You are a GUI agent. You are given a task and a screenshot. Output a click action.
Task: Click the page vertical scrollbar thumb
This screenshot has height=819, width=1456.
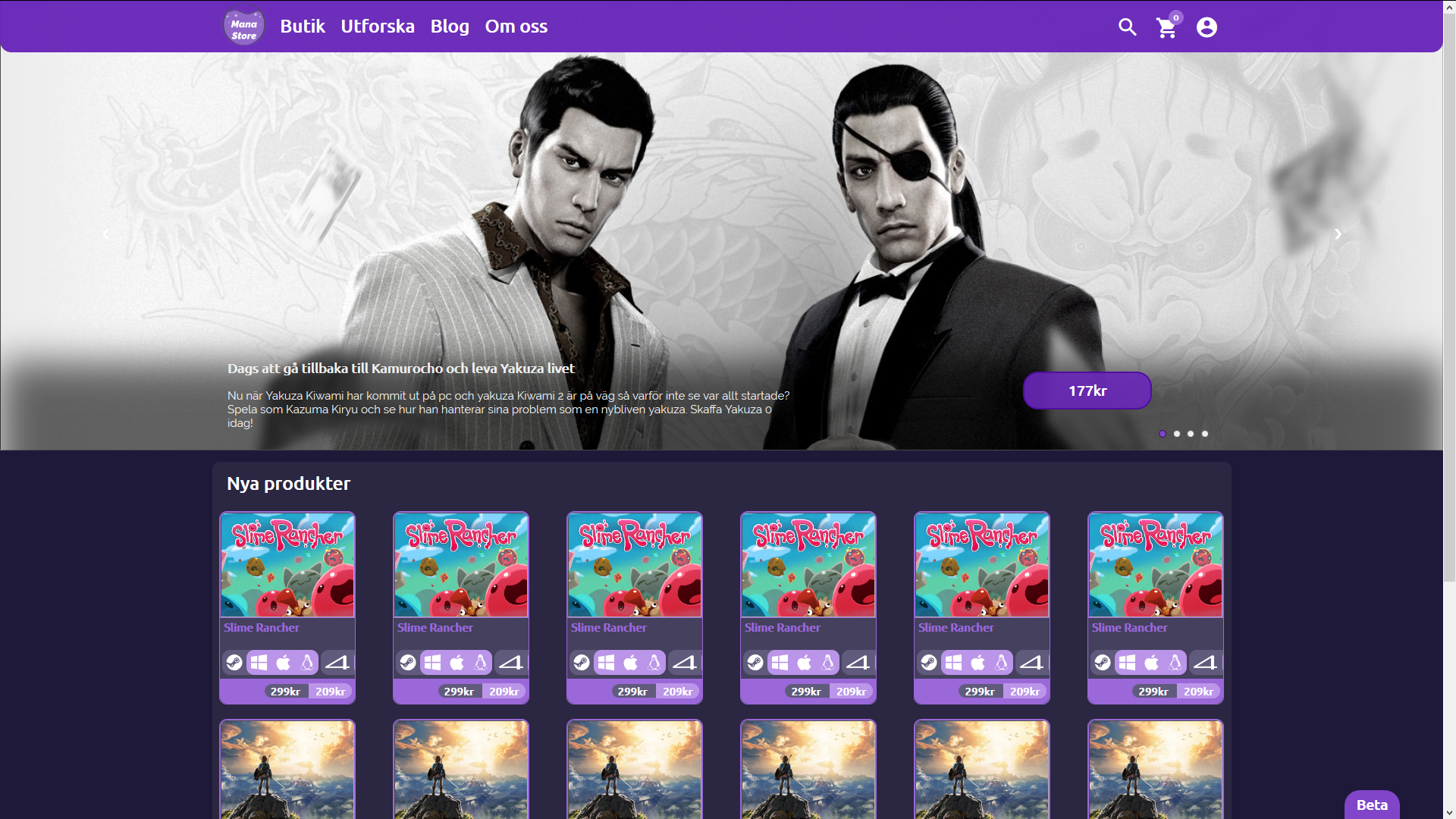(1449, 296)
